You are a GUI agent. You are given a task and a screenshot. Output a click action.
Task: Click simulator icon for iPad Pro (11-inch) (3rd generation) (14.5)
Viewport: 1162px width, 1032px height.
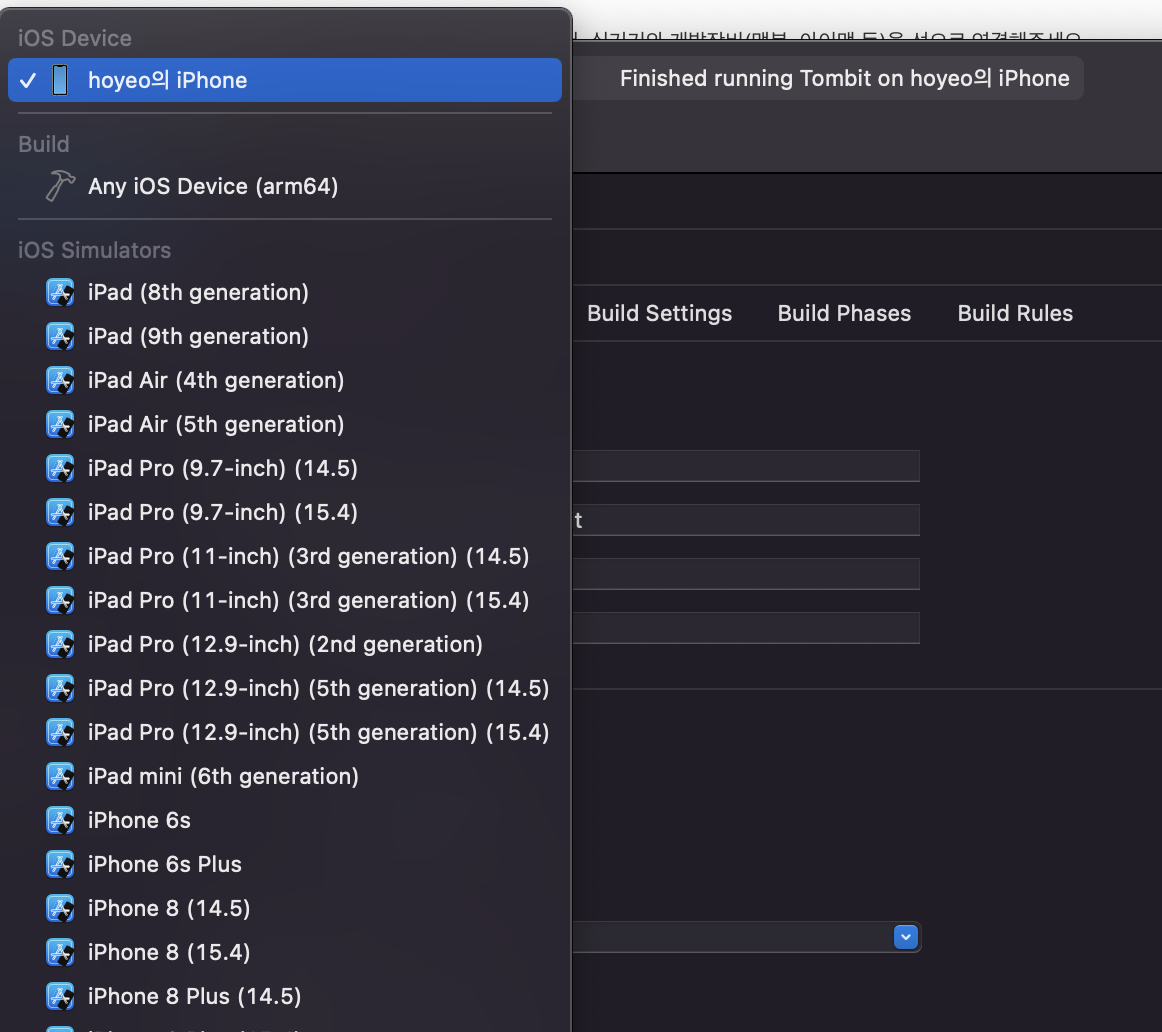[60, 556]
